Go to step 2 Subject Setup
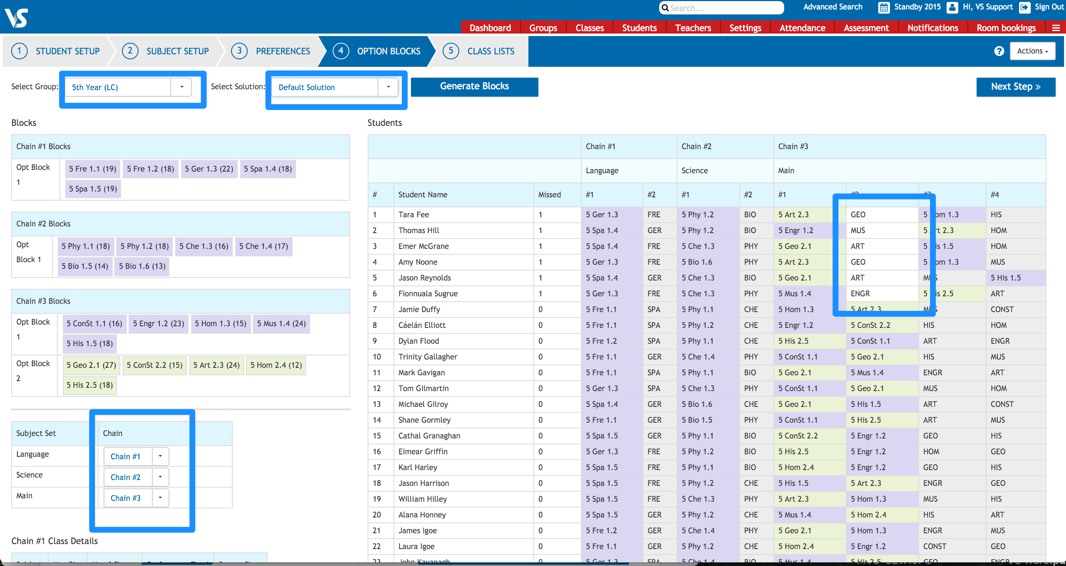The width and height of the screenshot is (1066, 566). (167, 51)
